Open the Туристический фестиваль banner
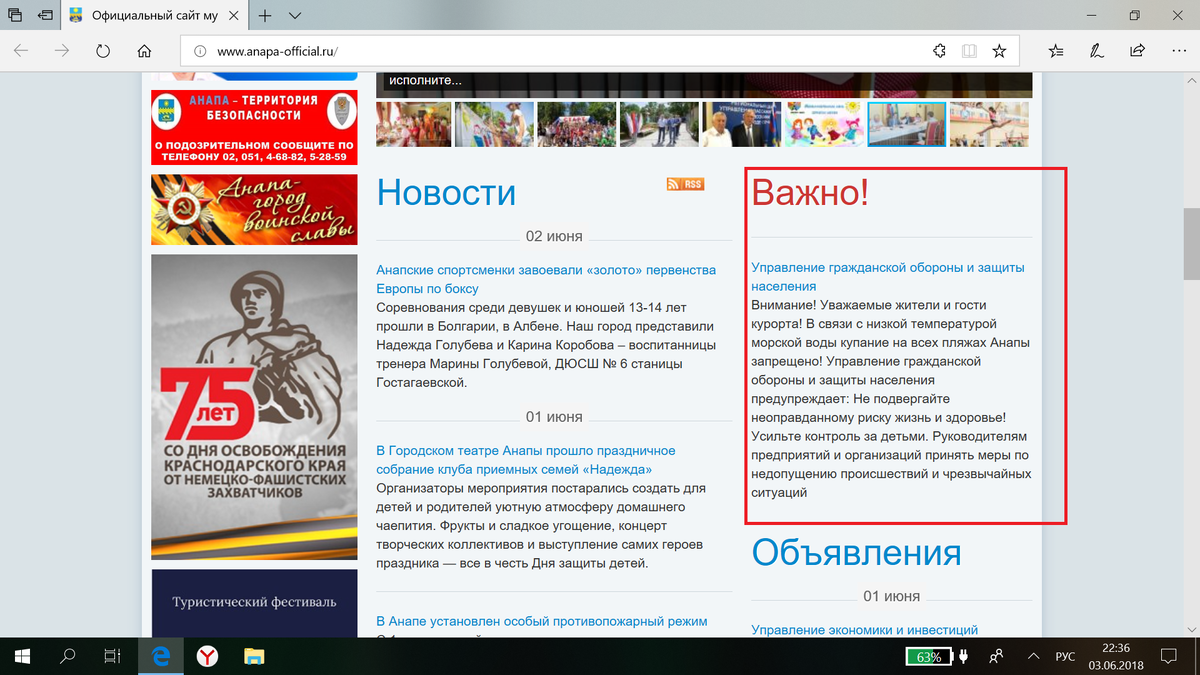This screenshot has height=675, width=1200. [254, 603]
